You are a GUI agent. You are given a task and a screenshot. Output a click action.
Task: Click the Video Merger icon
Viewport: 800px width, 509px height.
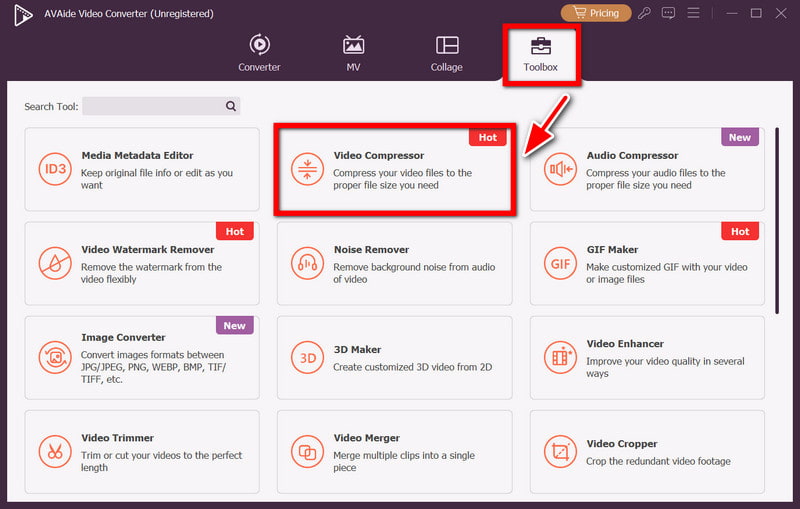(306, 451)
